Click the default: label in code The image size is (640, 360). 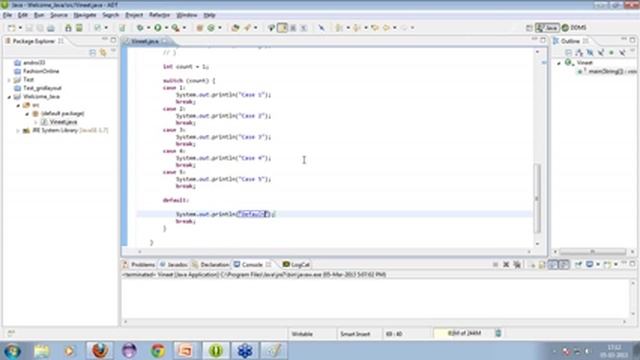176,200
